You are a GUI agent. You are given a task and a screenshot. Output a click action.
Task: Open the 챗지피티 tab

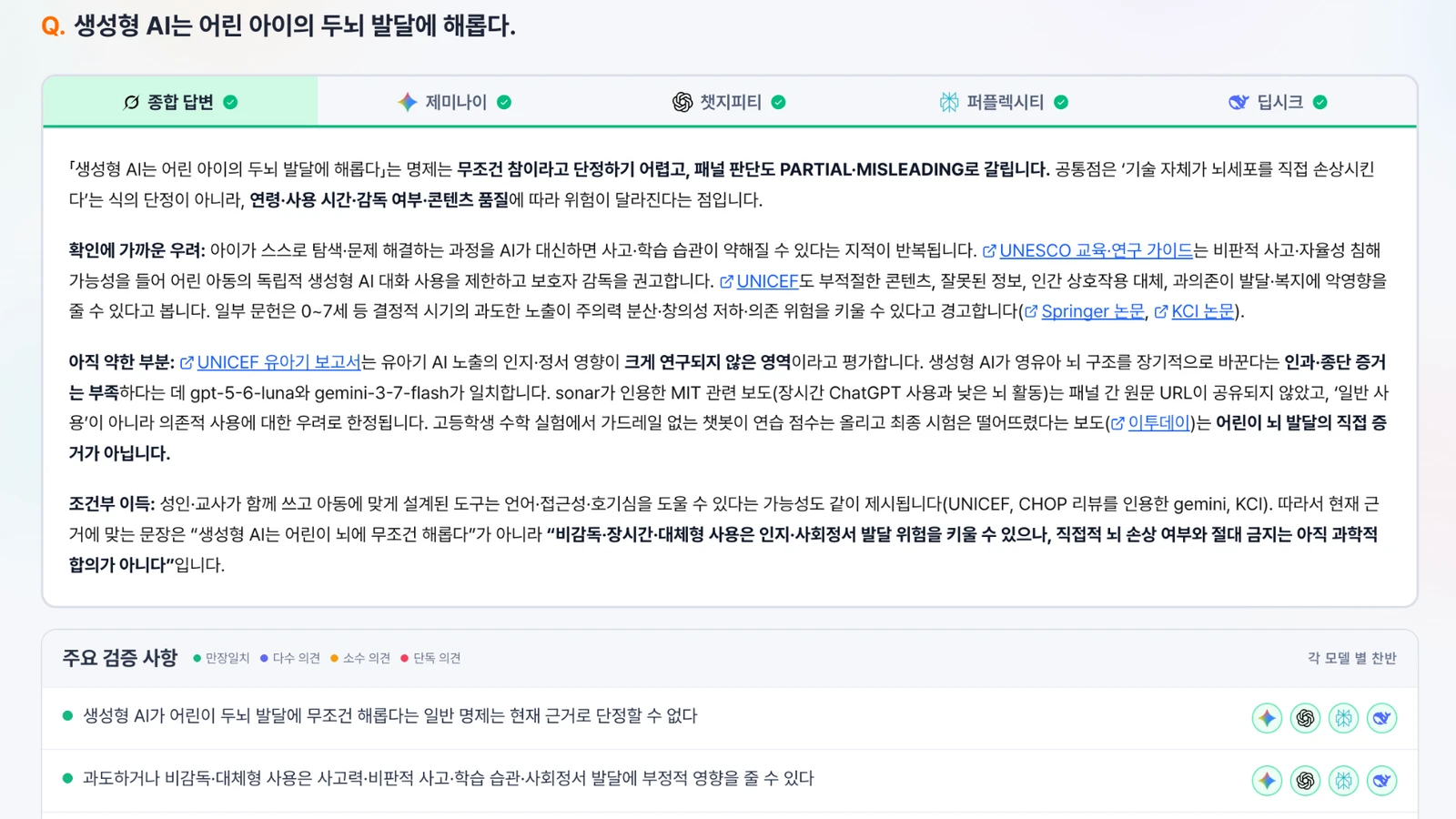729,102
